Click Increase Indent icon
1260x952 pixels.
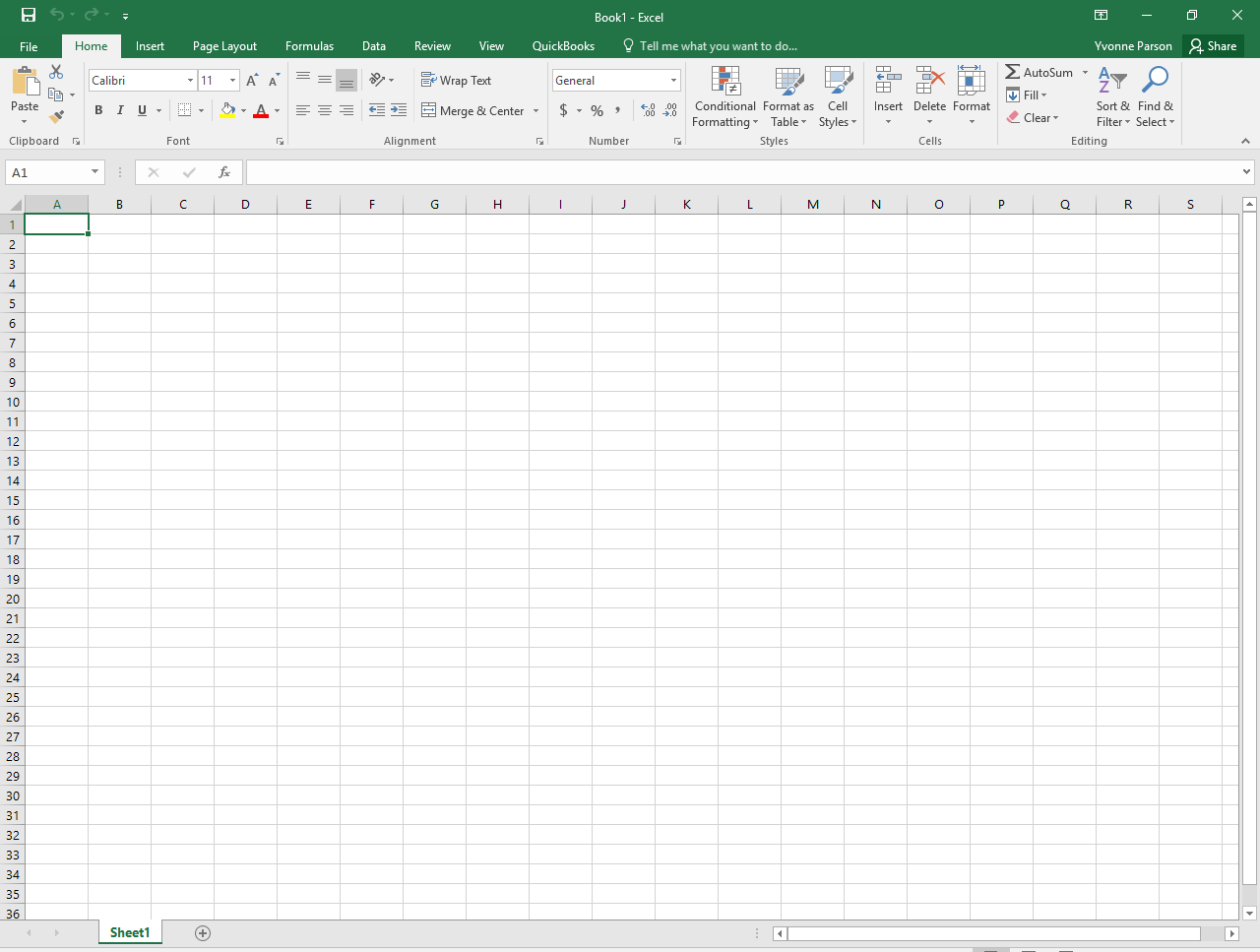point(399,110)
